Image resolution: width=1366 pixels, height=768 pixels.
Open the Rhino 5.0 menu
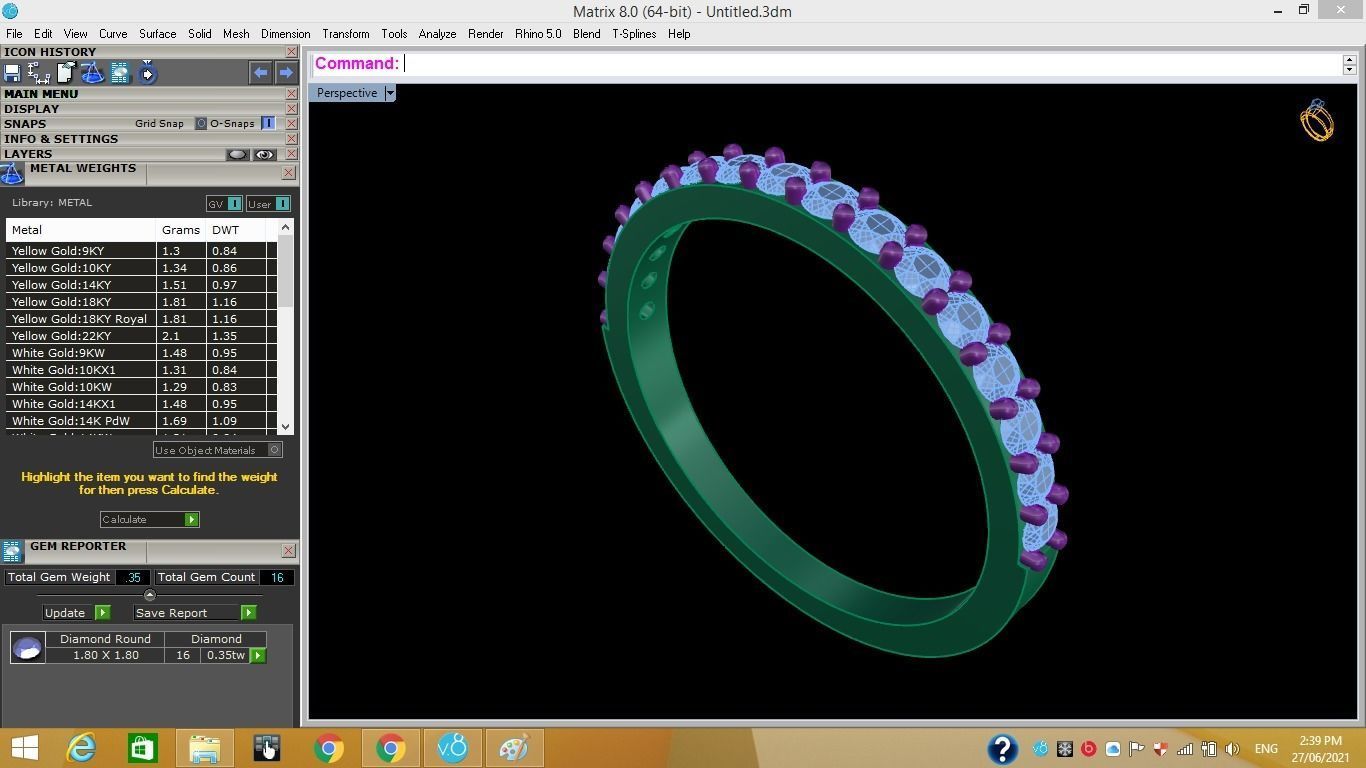click(x=538, y=34)
